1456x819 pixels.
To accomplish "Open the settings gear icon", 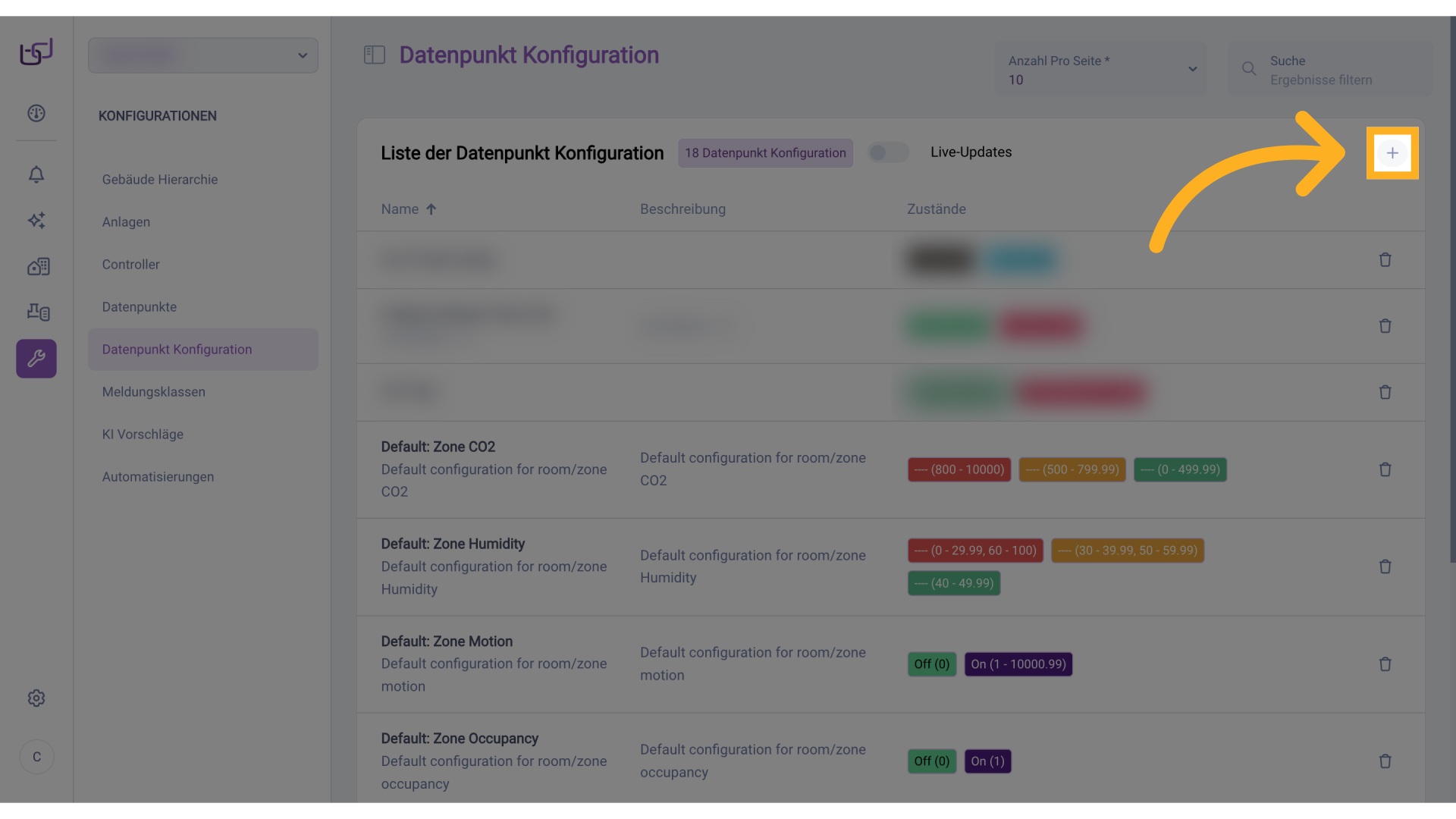I will [36, 698].
